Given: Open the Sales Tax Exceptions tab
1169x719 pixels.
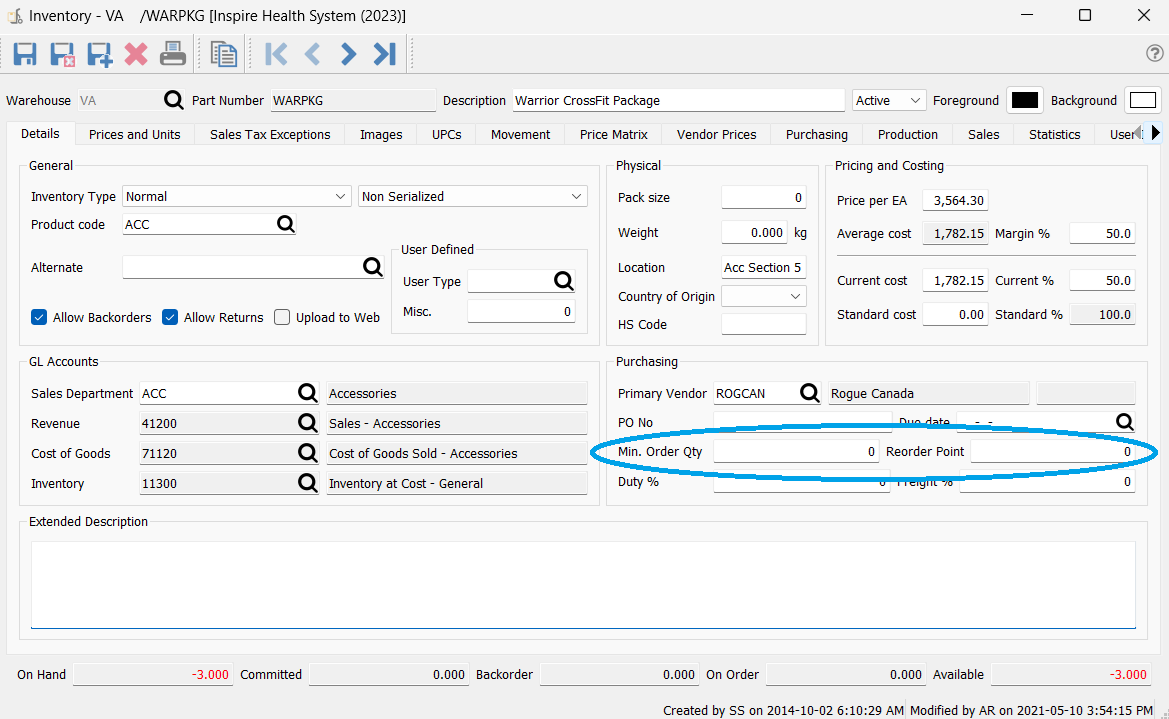Looking at the screenshot, I should [270, 134].
